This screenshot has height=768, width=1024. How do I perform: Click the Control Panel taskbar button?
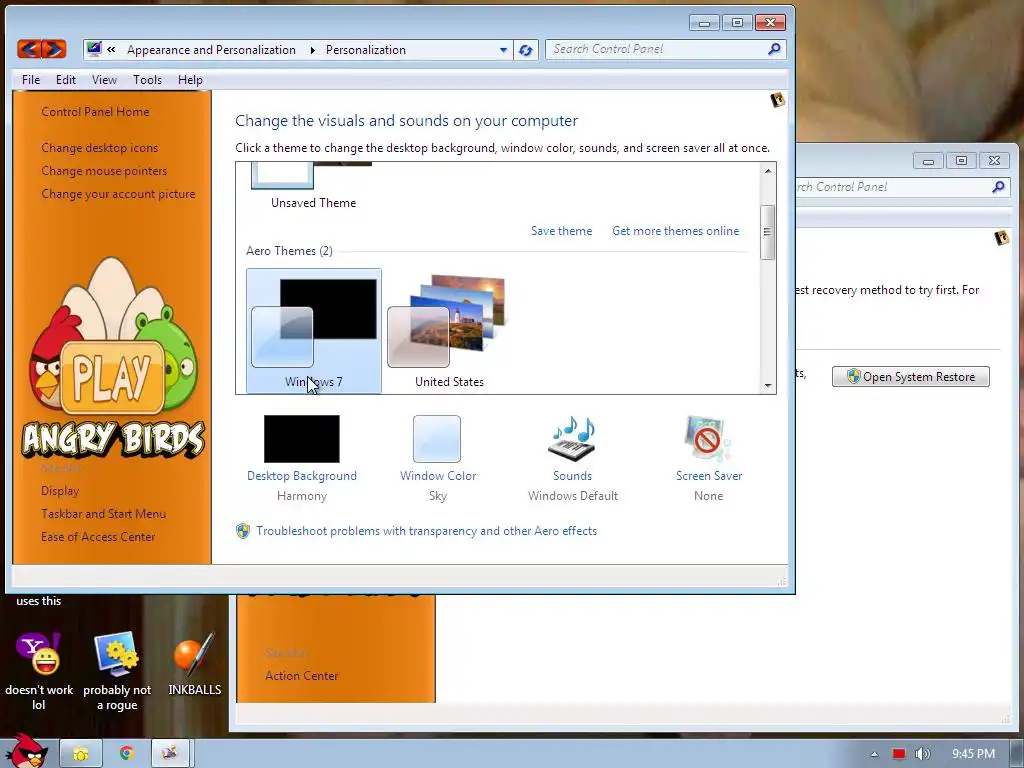click(170, 754)
